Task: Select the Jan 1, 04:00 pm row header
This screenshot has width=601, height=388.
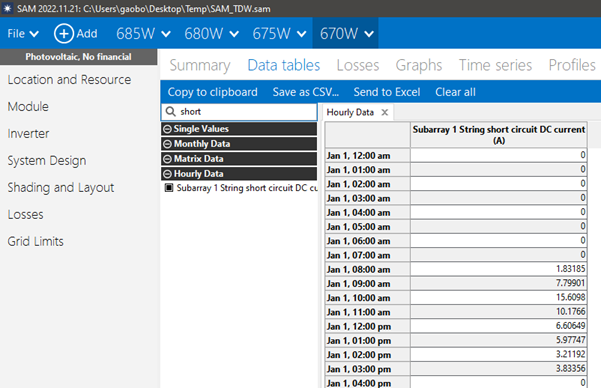Action: 368,383
